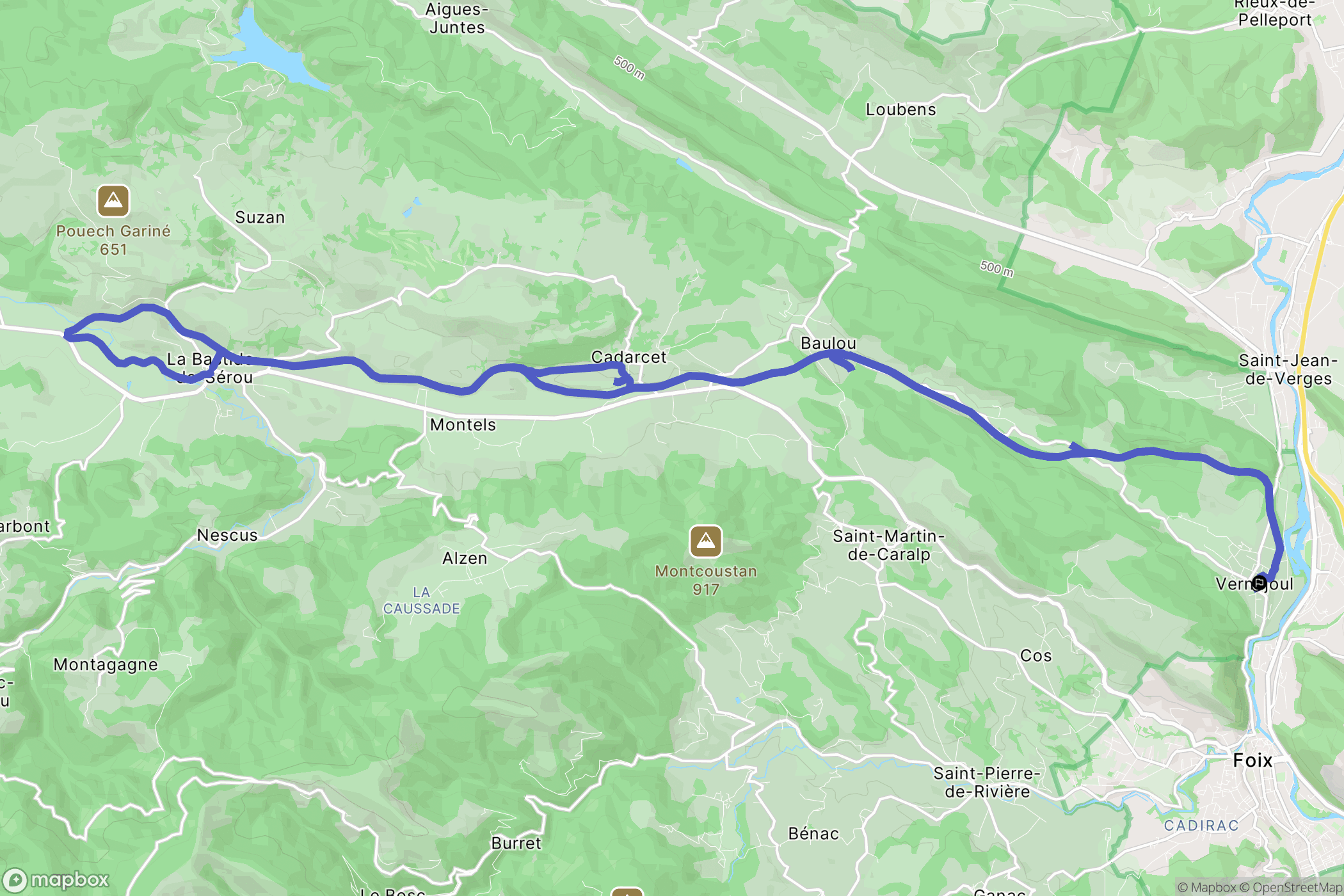Select the Foix city label
1344x896 pixels.
[x=1252, y=760]
